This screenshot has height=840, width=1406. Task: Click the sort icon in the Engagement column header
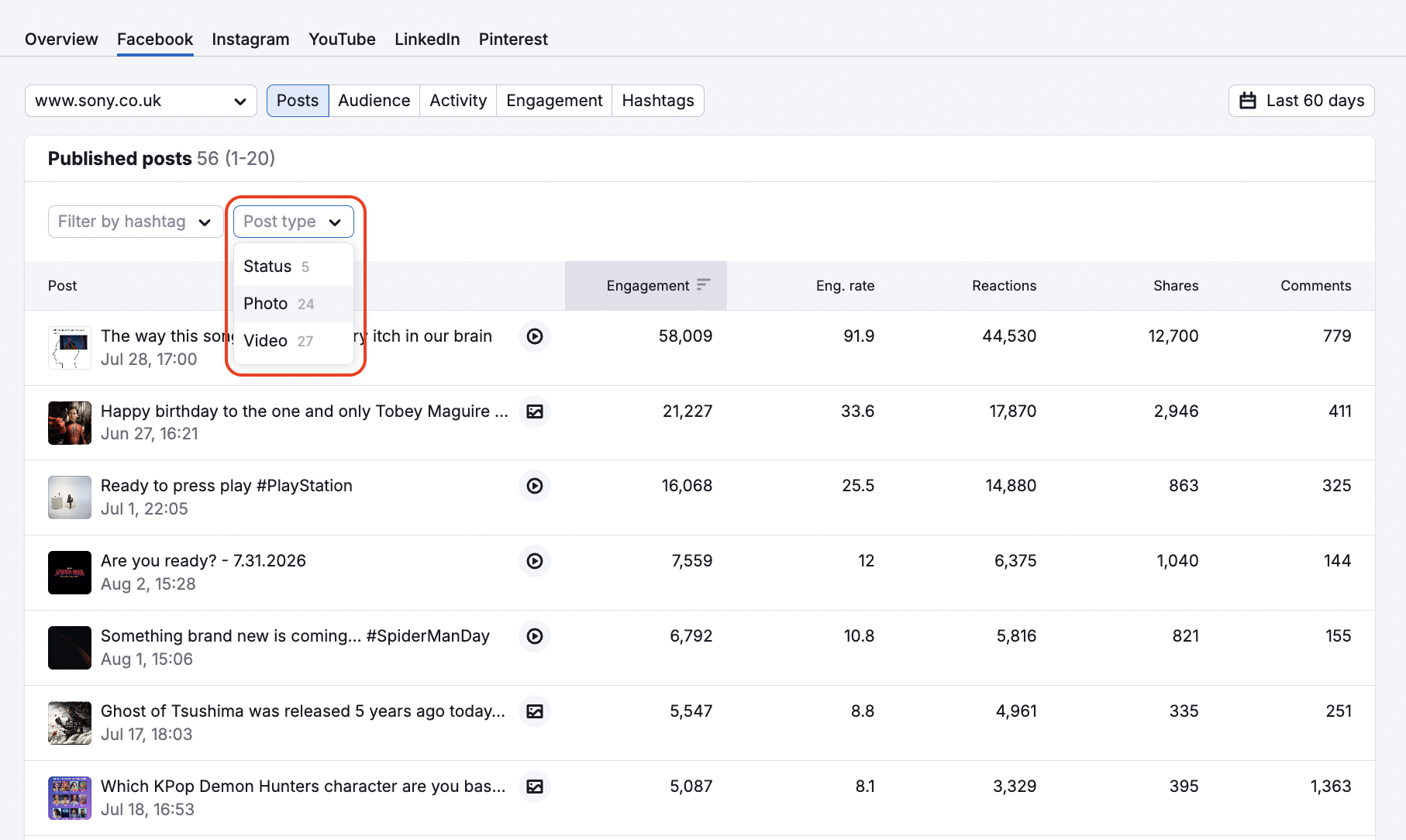(x=703, y=284)
